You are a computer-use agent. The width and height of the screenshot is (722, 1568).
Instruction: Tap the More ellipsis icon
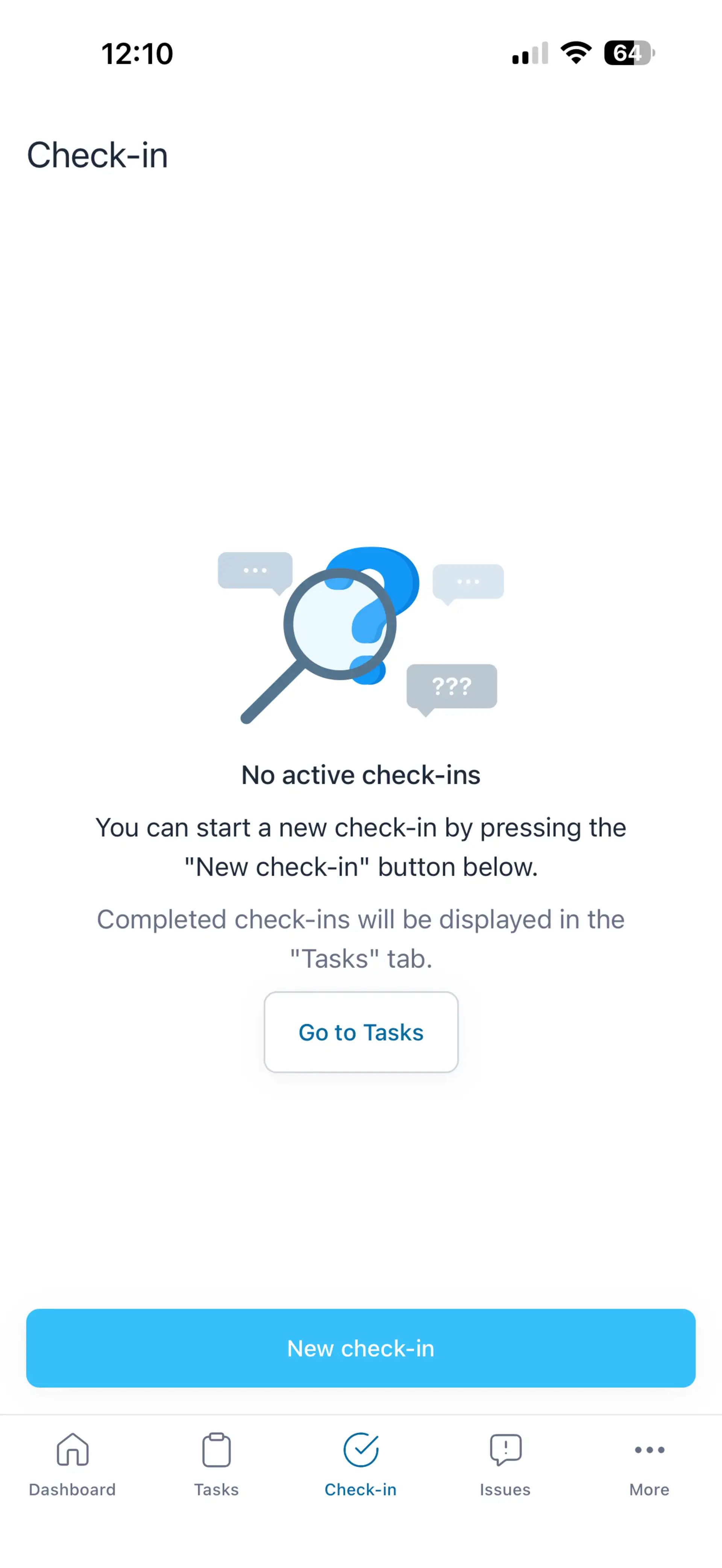(x=649, y=1449)
